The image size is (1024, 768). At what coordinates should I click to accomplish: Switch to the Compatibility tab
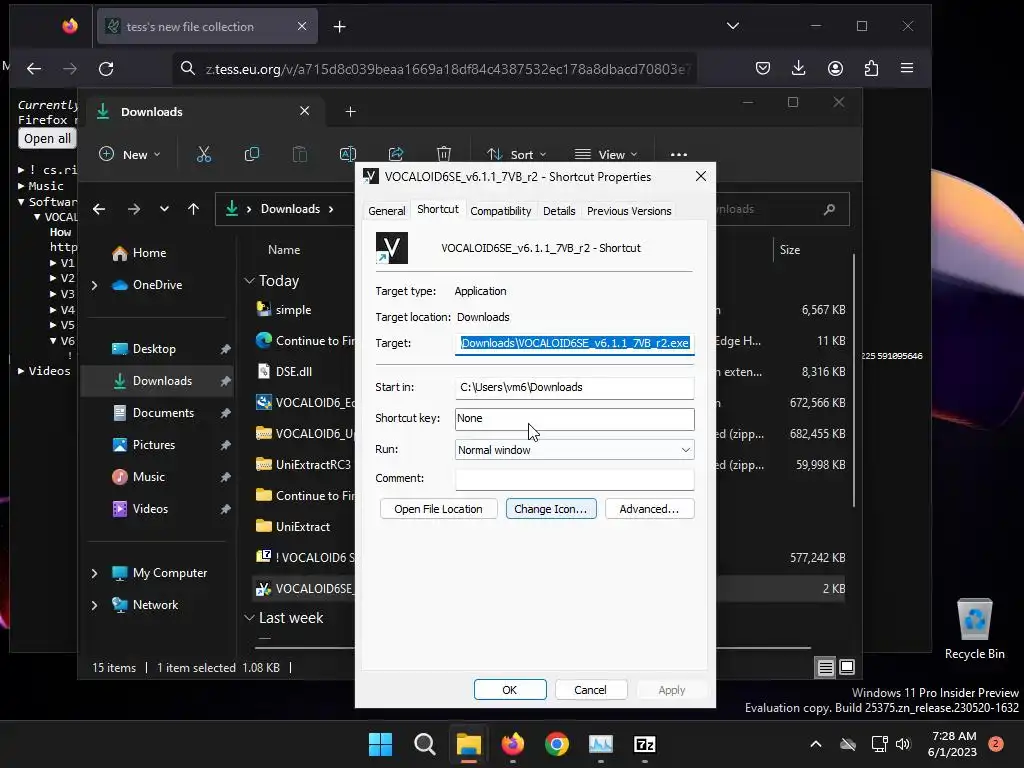point(500,211)
